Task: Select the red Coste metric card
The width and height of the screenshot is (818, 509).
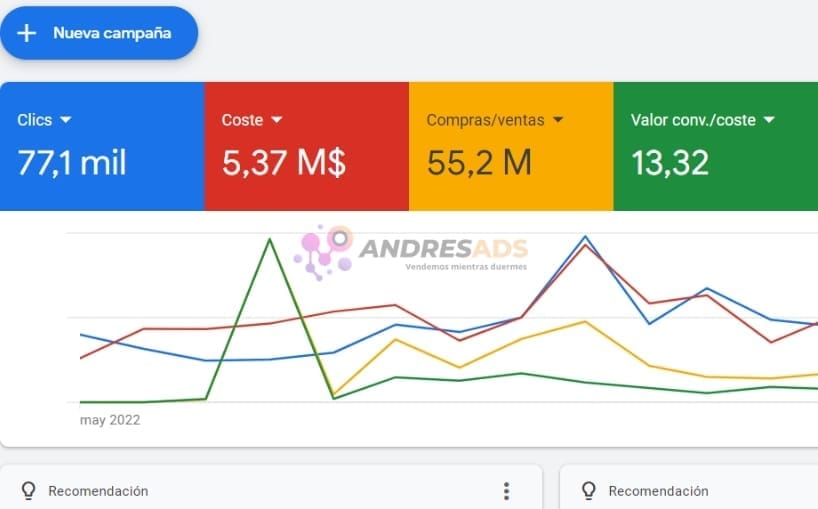Action: coord(307,147)
